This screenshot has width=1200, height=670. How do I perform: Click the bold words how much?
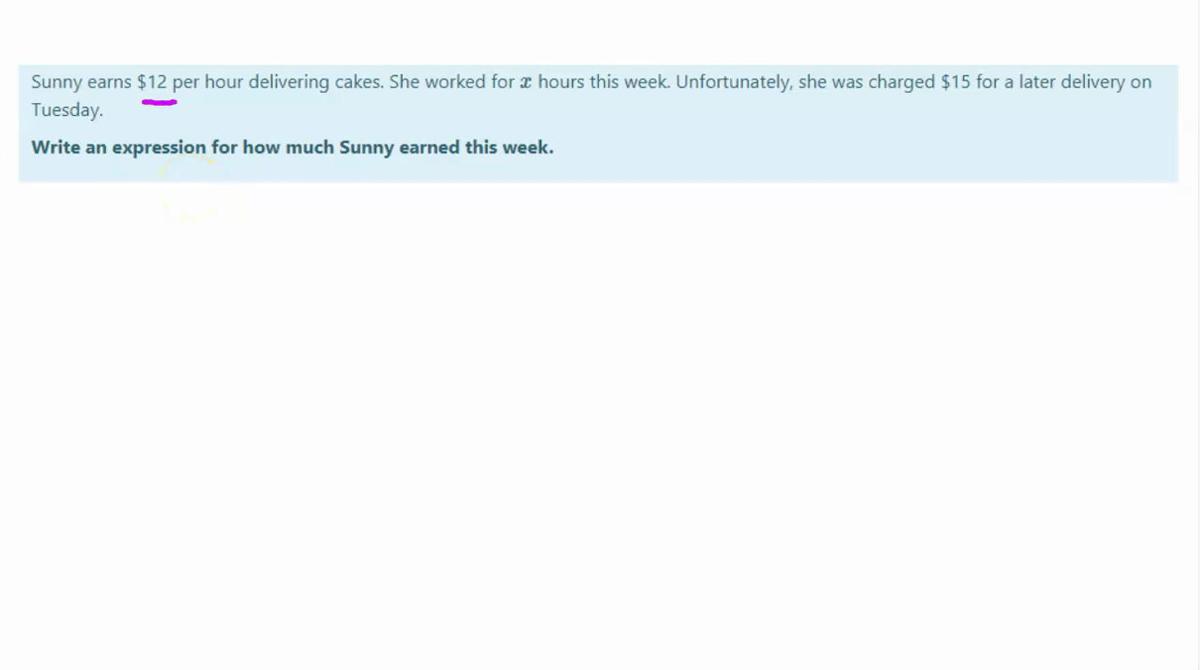(x=289, y=147)
